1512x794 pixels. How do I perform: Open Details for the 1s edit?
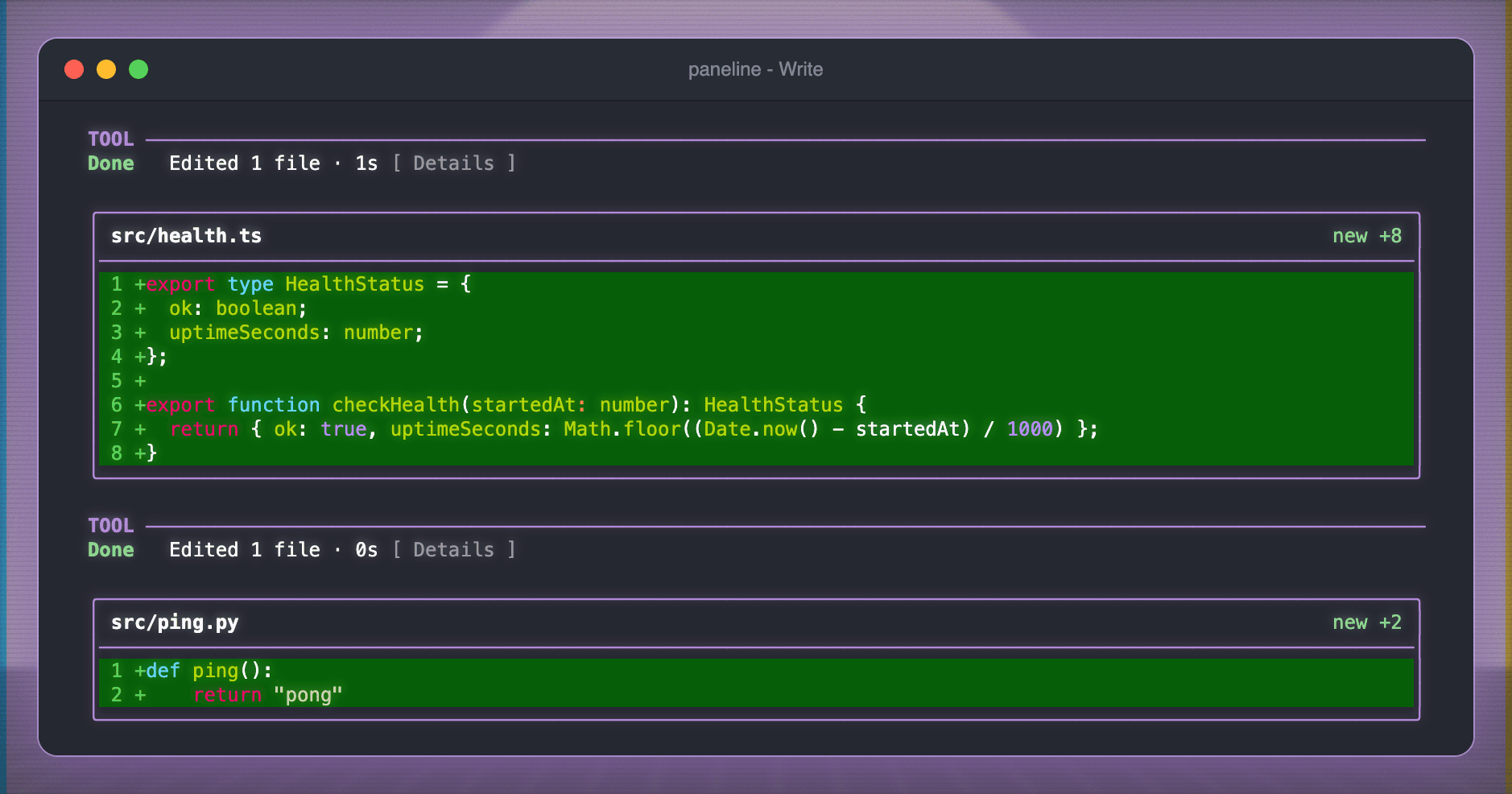(454, 163)
